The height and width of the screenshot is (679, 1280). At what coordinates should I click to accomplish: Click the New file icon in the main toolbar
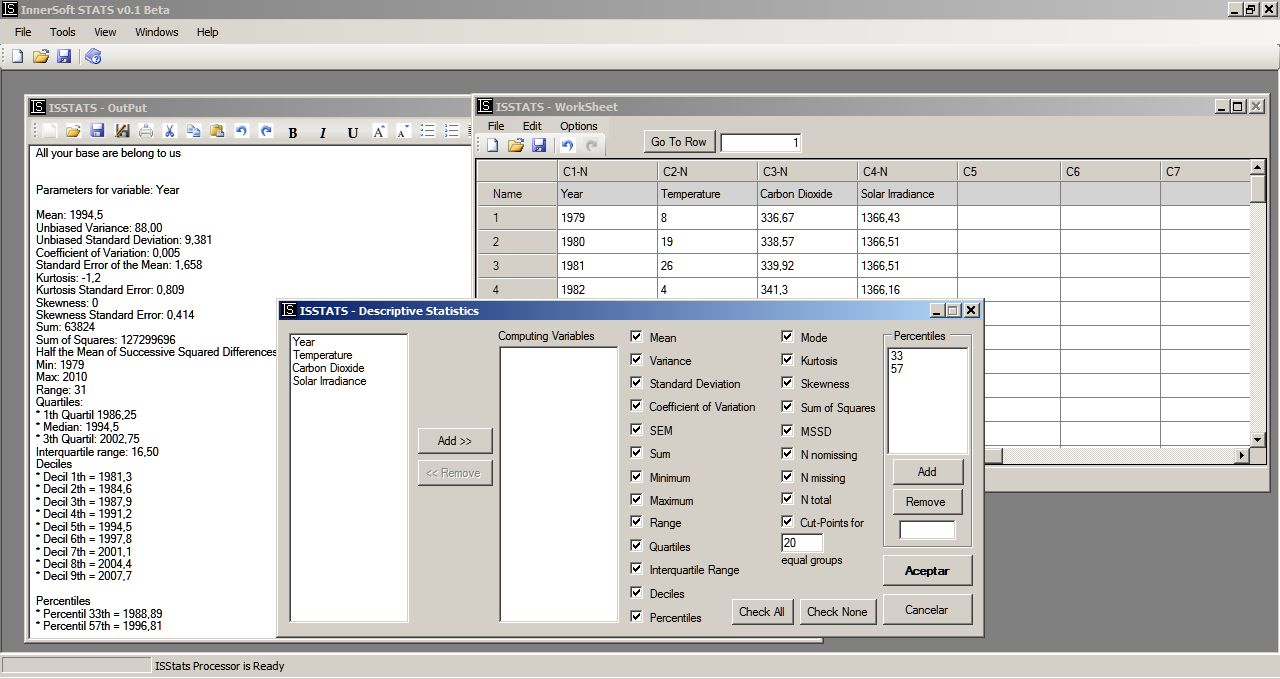pyautogui.click(x=17, y=57)
